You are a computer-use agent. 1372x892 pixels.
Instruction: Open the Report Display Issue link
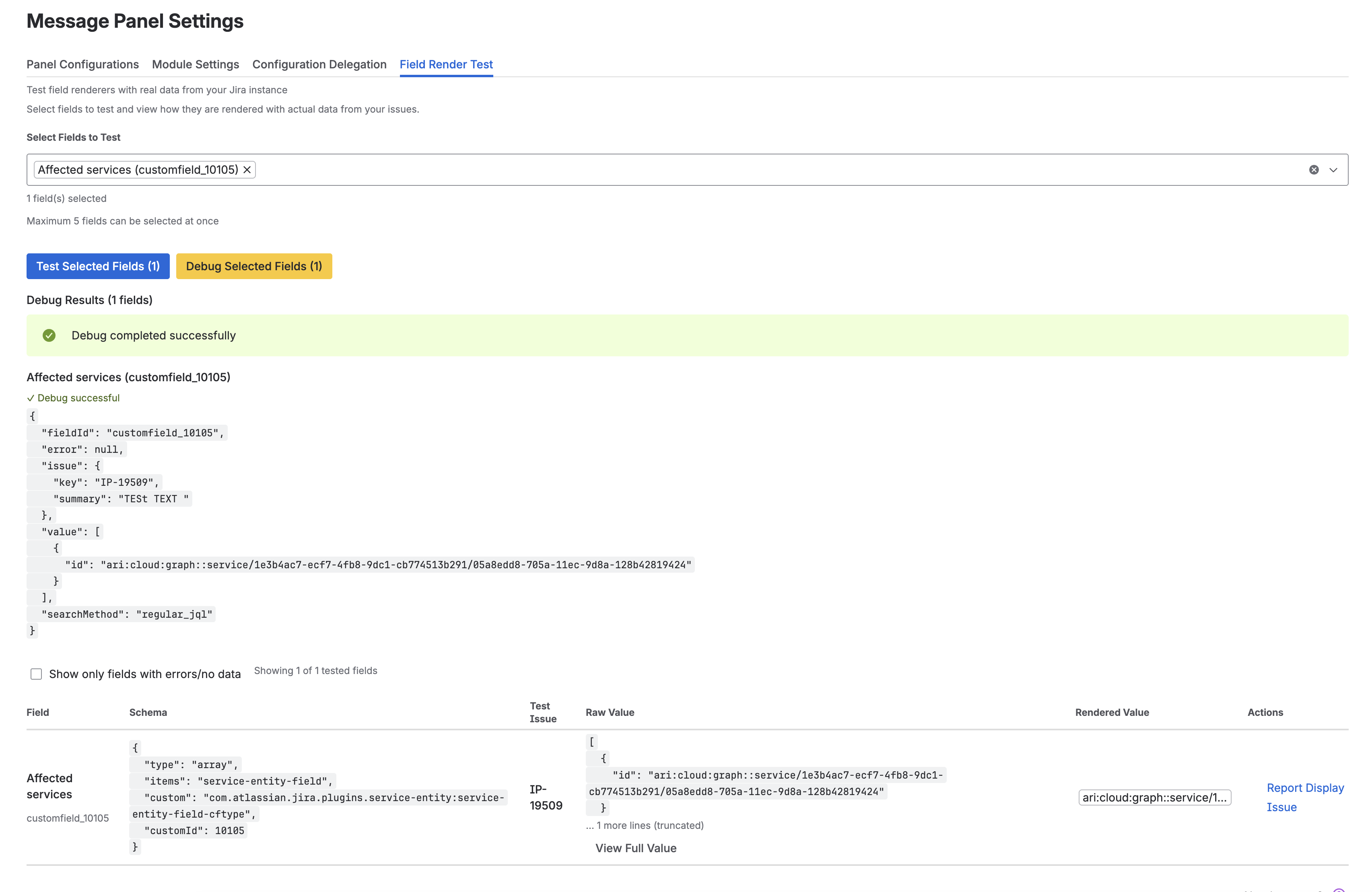tap(1304, 797)
